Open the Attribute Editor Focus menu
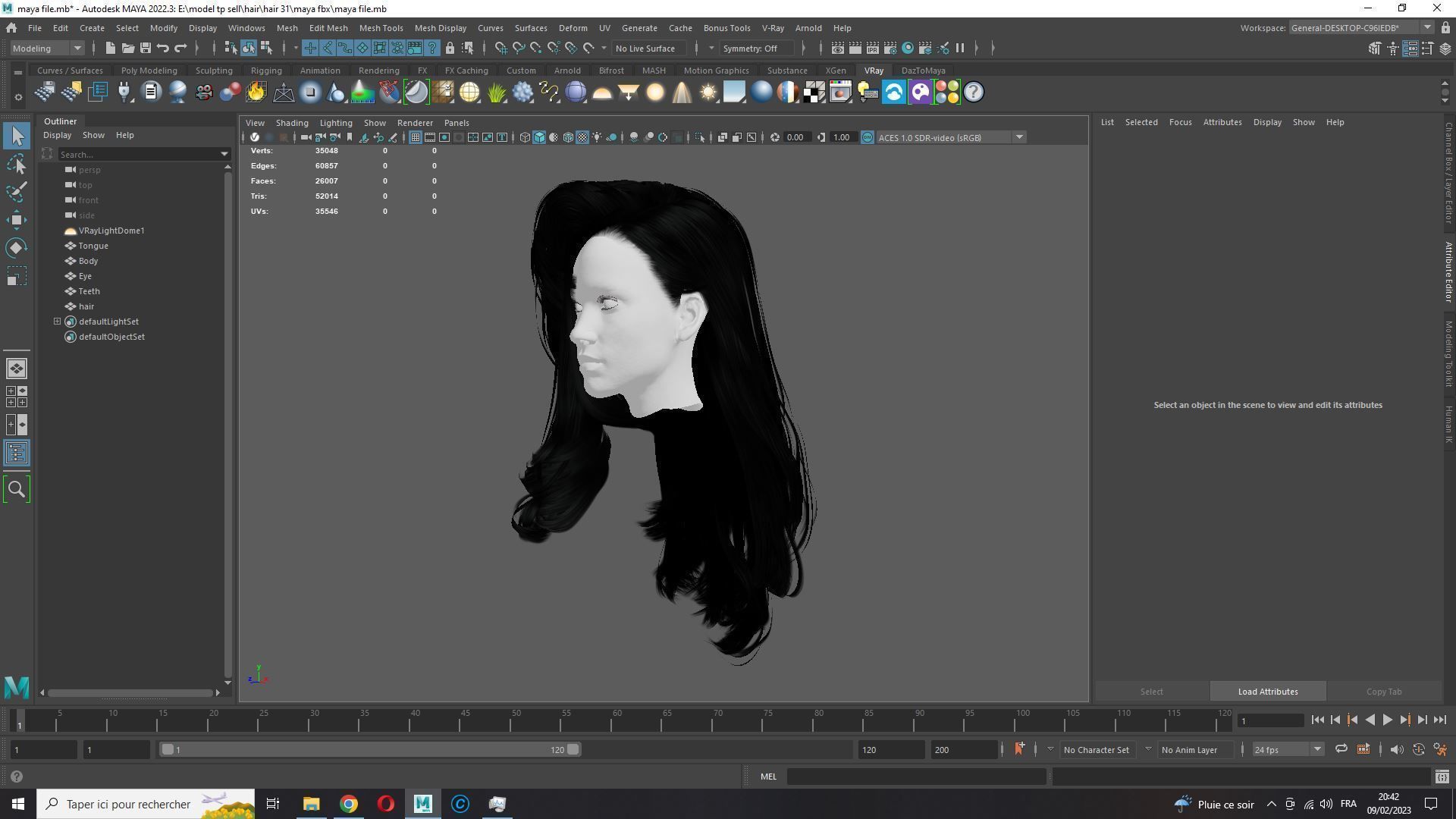1456x819 pixels. pos(1180,122)
